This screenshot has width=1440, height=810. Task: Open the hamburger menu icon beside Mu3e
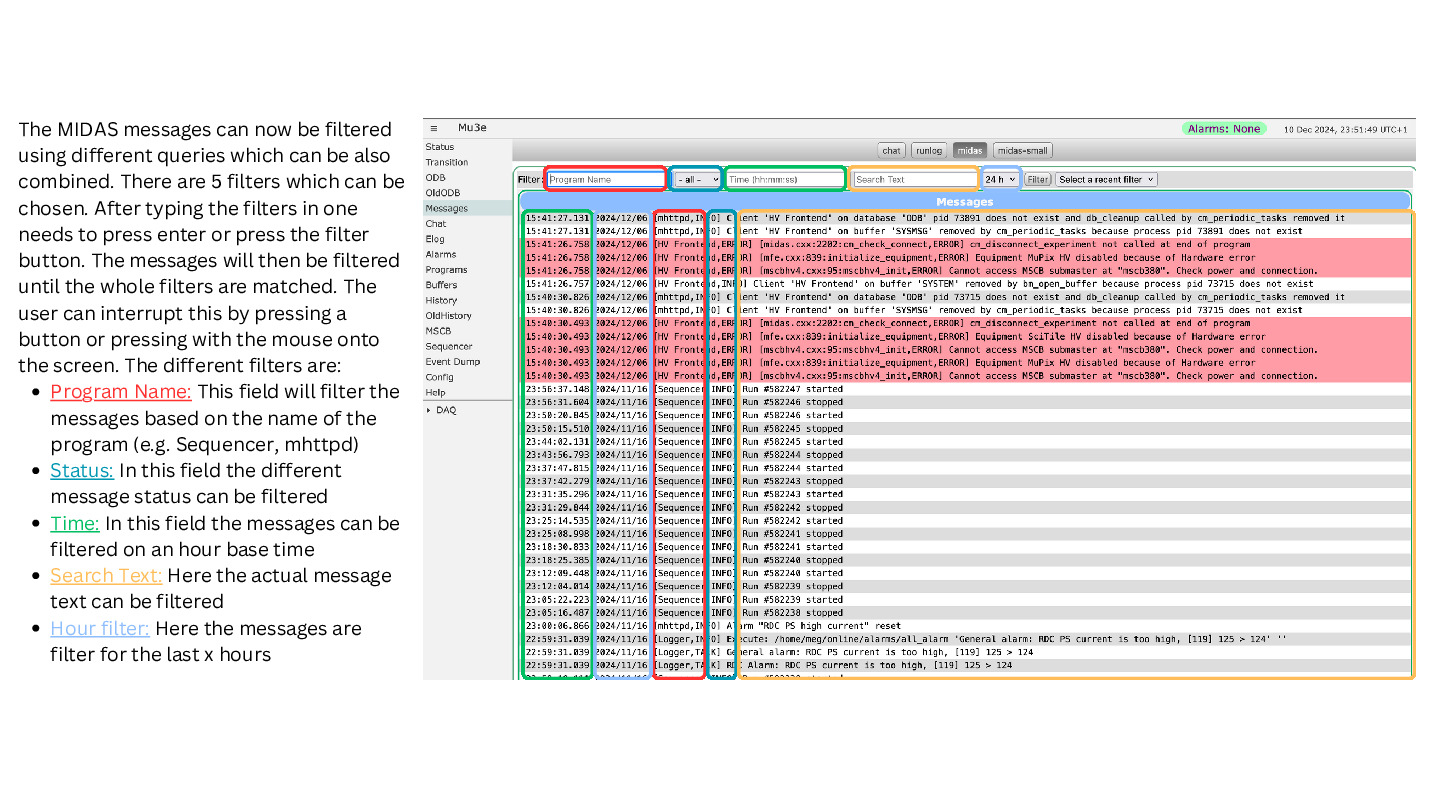coord(434,128)
